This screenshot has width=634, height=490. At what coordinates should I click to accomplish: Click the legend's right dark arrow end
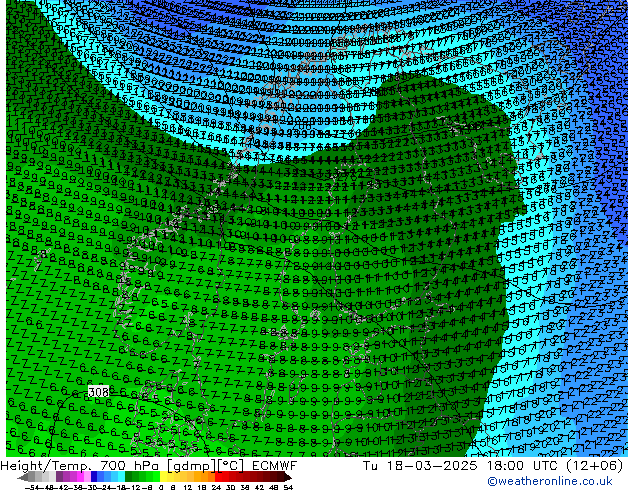288,477
